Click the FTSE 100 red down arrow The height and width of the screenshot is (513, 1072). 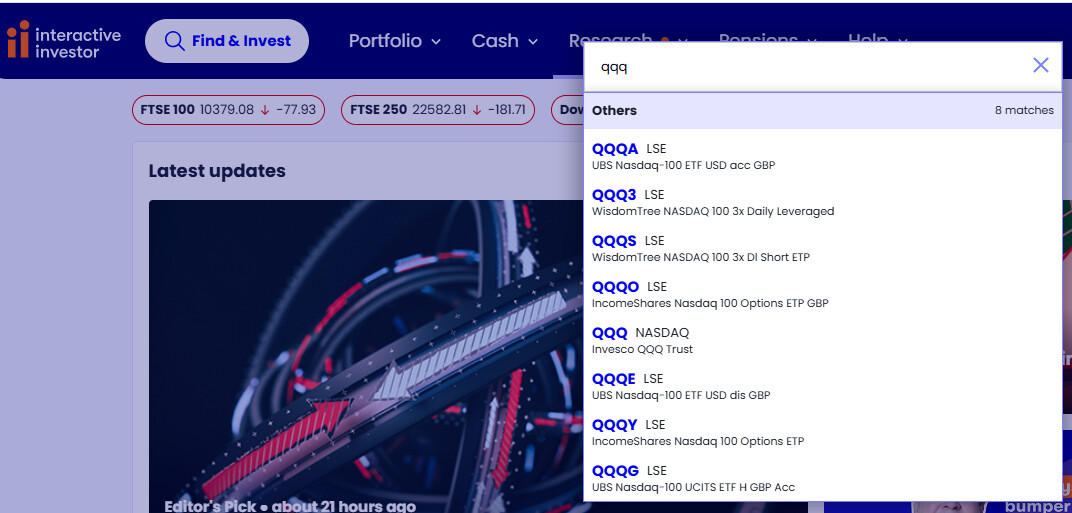265,109
